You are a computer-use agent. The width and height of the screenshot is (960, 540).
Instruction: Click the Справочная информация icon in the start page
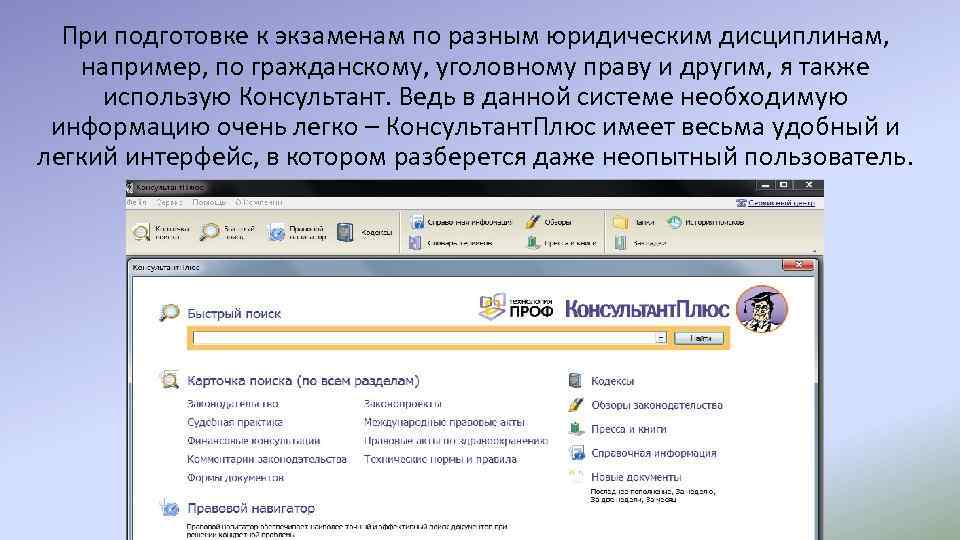(576, 453)
